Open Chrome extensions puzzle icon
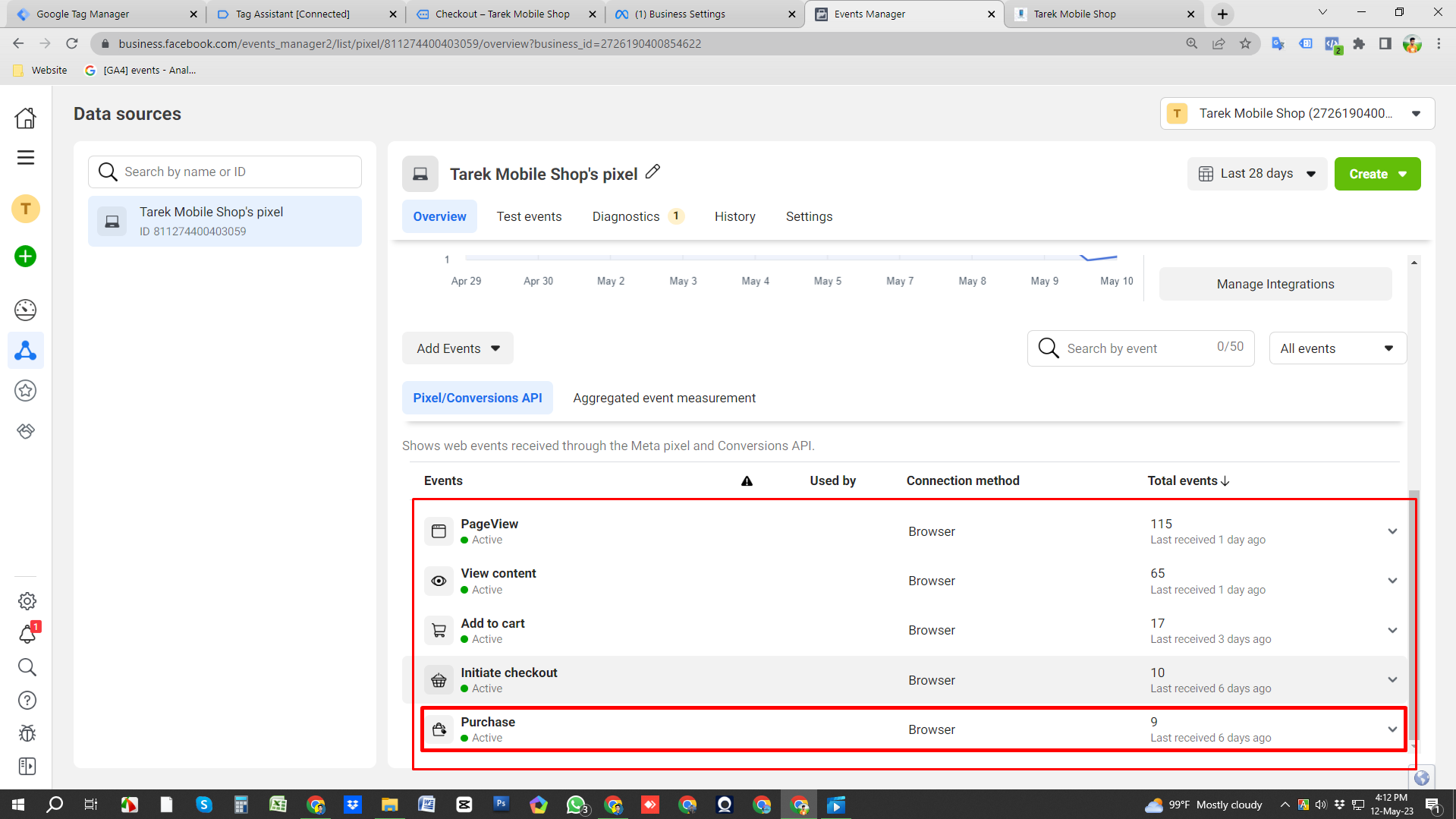 coord(1359,43)
